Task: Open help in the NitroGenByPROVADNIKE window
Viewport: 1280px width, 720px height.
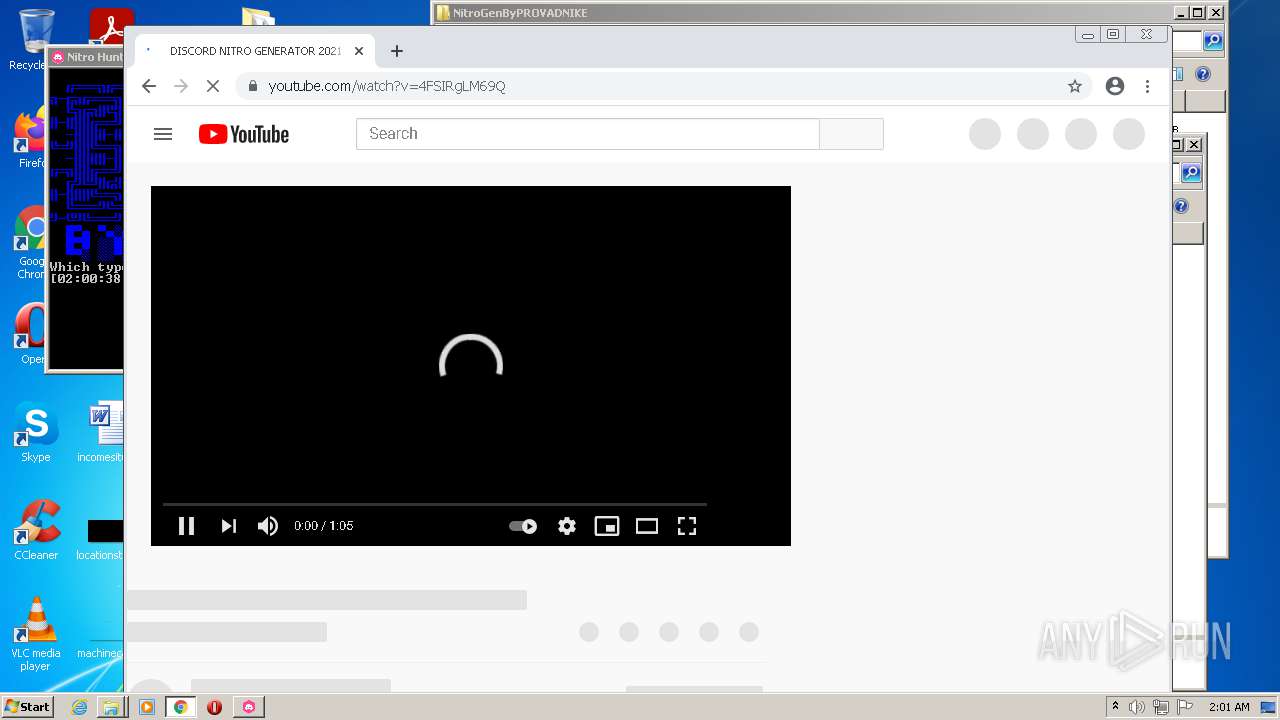Action: coord(1203,74)
